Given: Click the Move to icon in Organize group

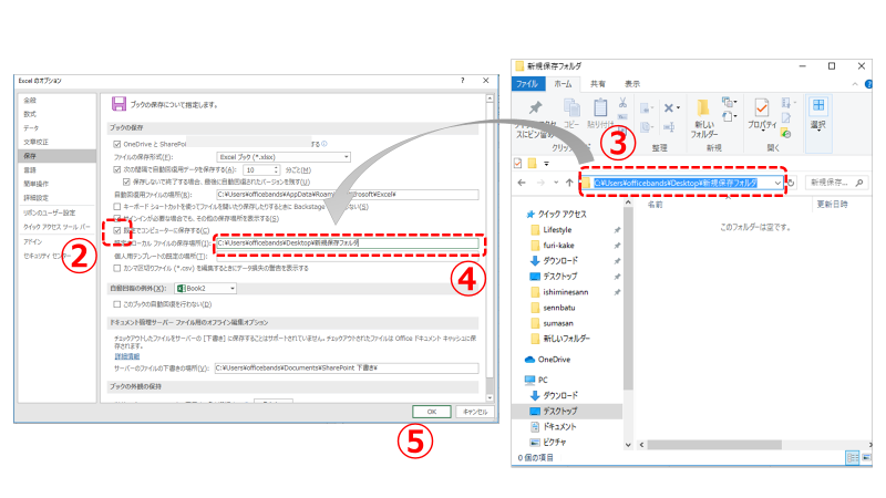Looking at the screenshot, I should pyautogui.click(x=645, y=108).
